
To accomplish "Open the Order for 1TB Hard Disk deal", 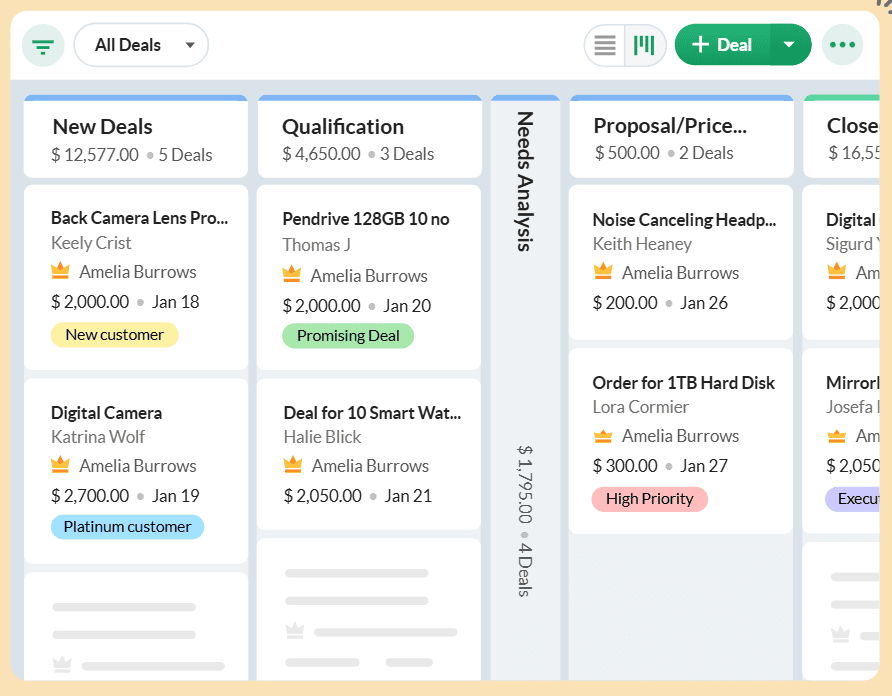I will click(x=683, y=383).
